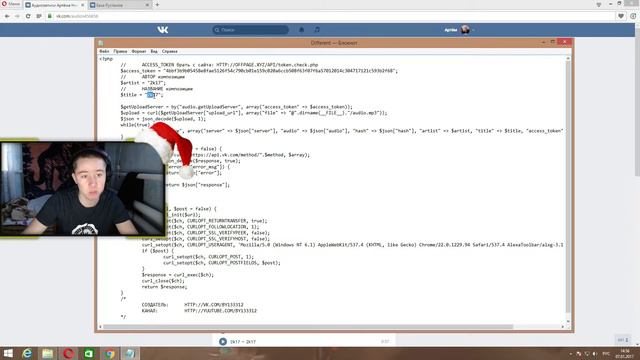Viewport: 640px width, 360px height.
Task: Open Notepad Вид menu
Action: [x=154, y=51]
